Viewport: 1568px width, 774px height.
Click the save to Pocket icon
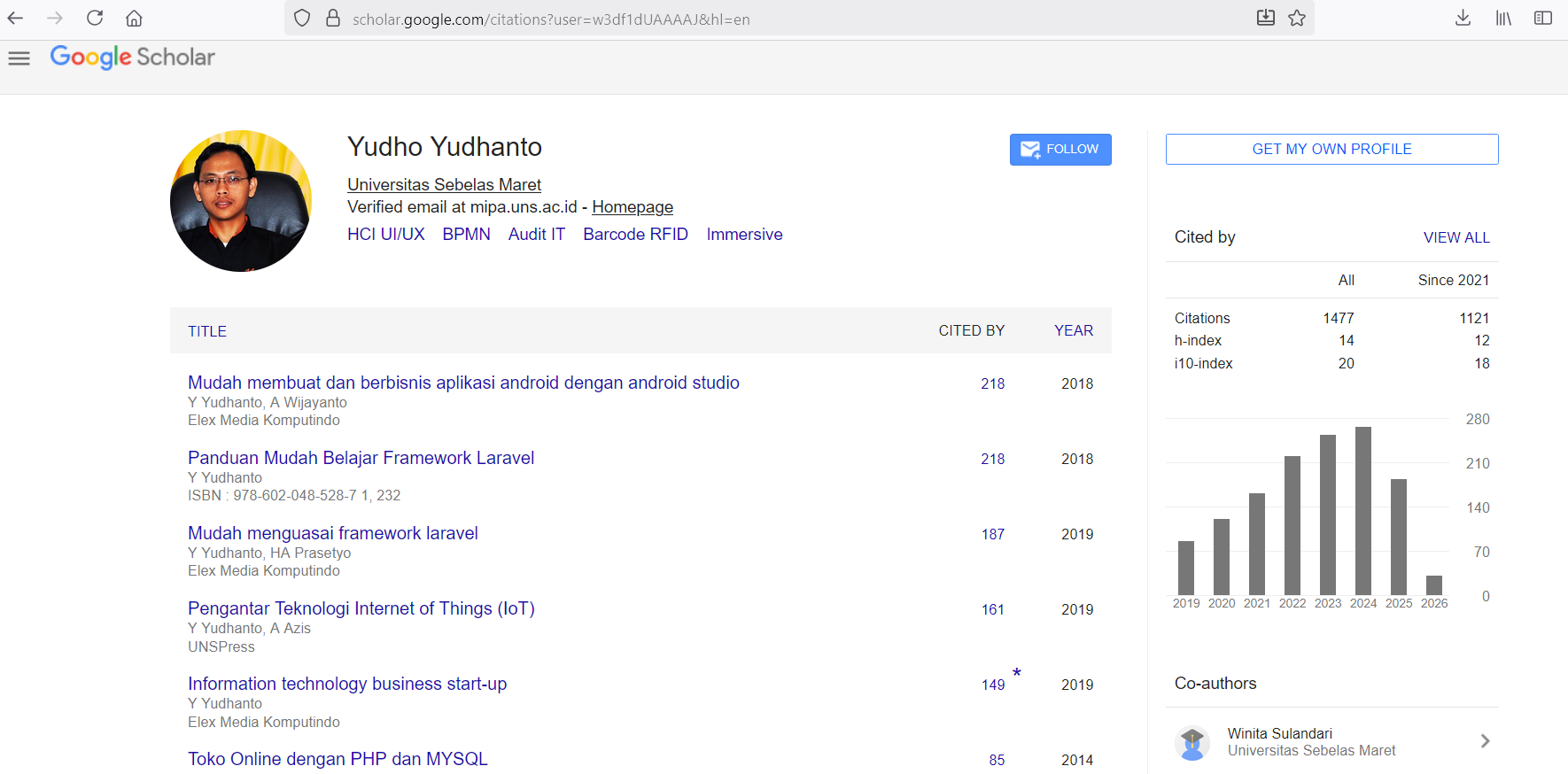tap(1266, 18)
